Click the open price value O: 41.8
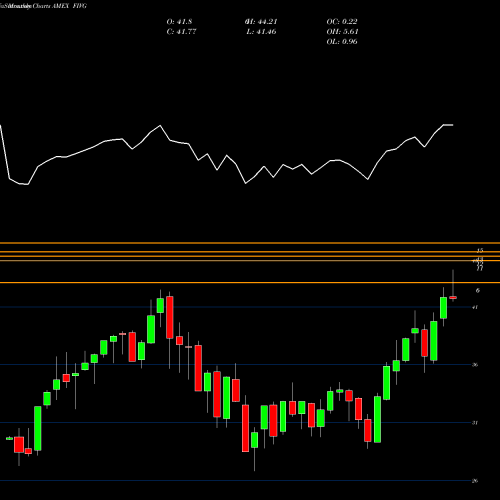500x500 pixels. click(x=179, y=22)
